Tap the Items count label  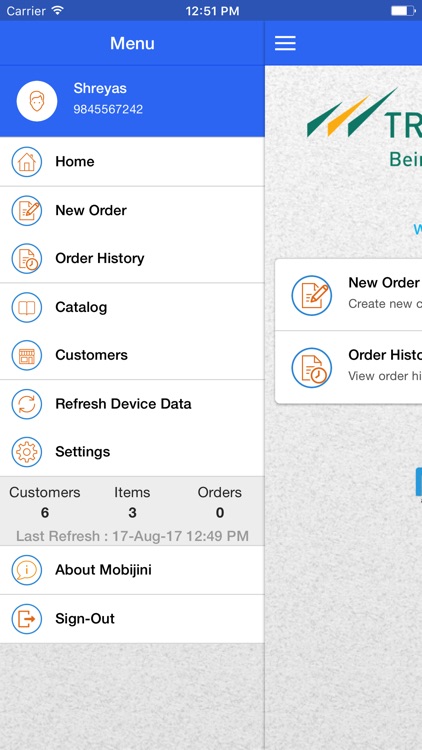click(x=132, y=492)
